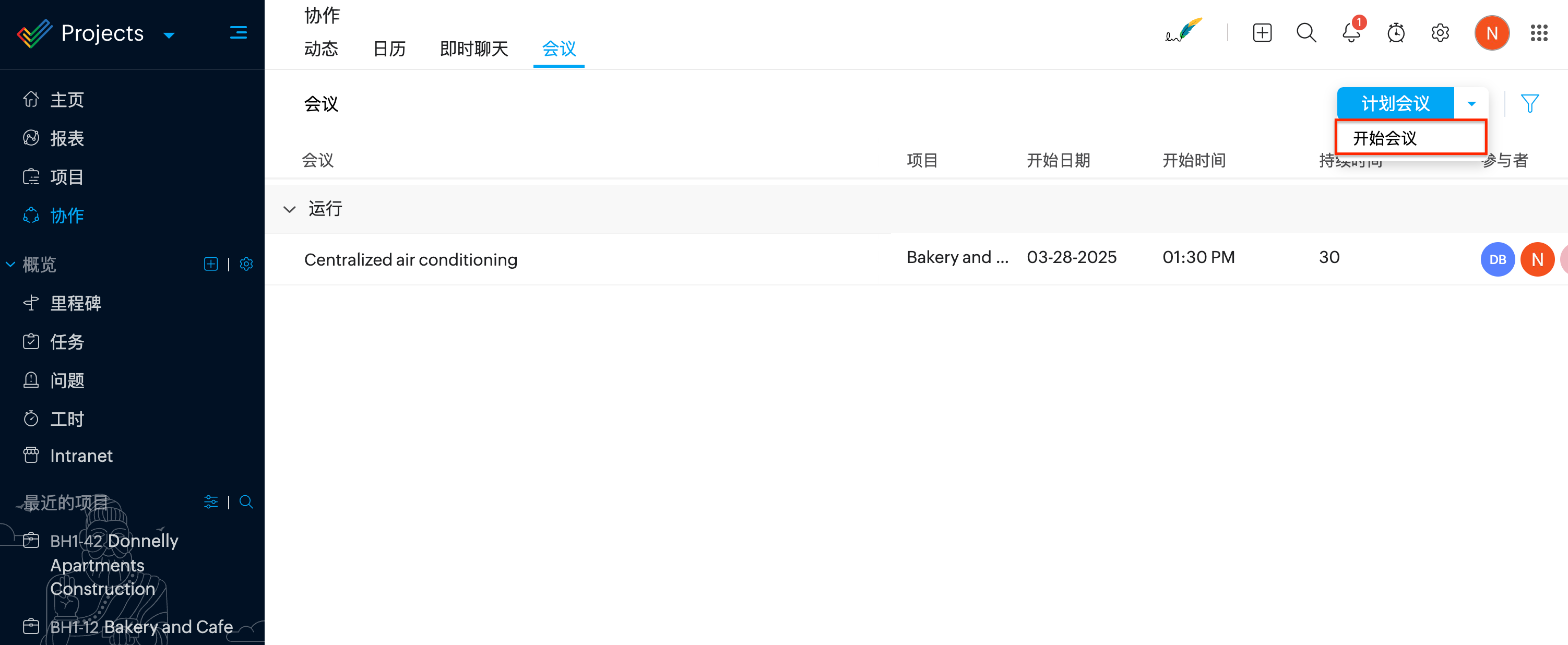Open the apps grid launcher icon

pyautogui.click(x=1539, y=33)
